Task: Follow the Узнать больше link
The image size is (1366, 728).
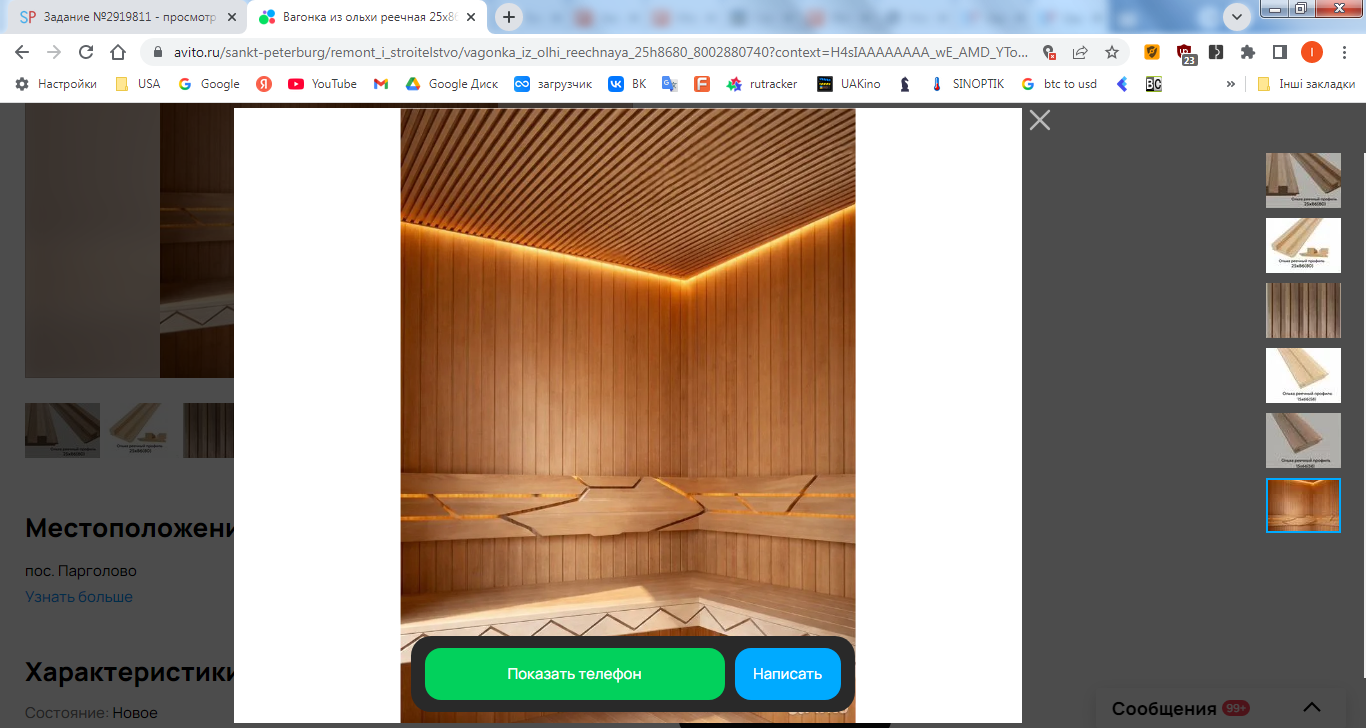Action: (79, 597)
